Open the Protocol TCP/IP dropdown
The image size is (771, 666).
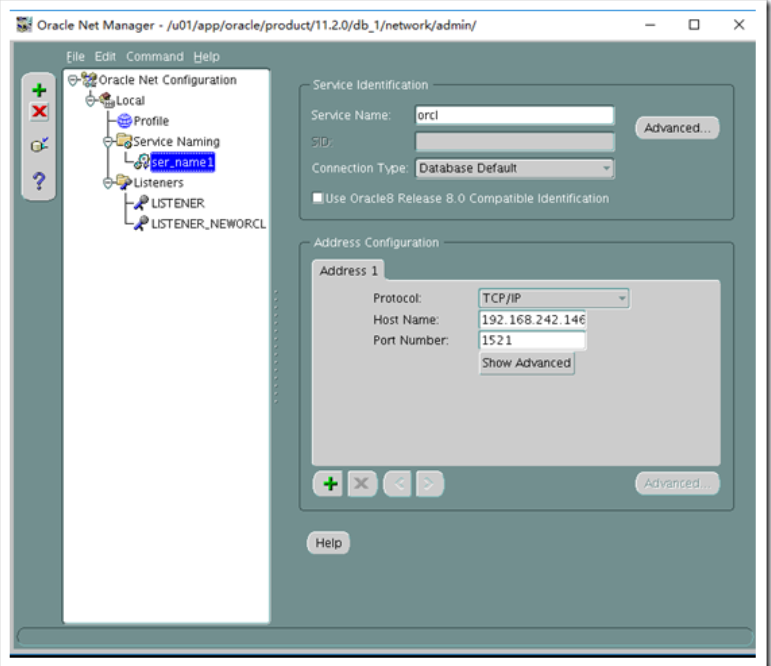click(x=554, y=298)
